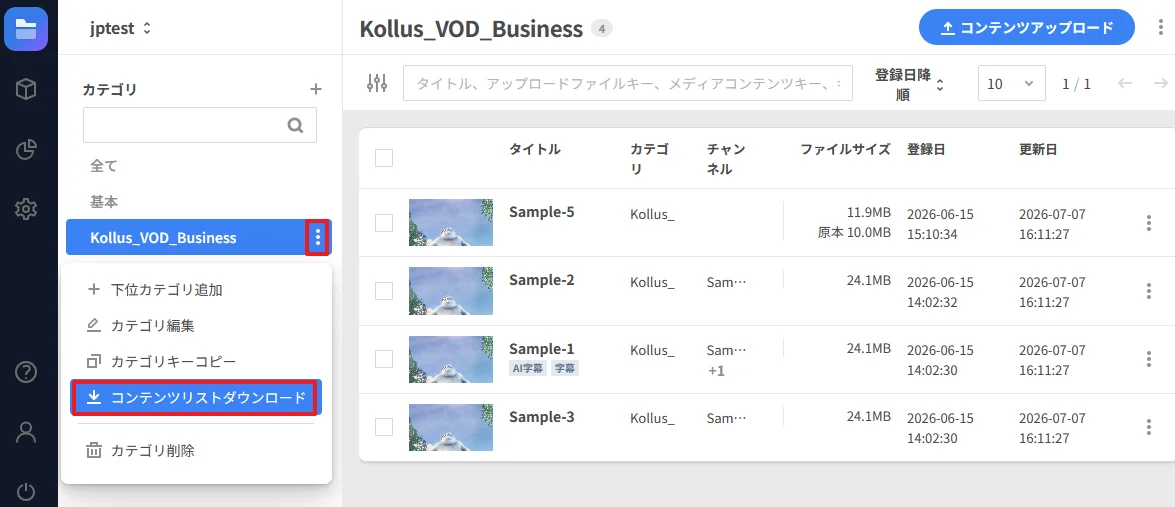Click the power logout icon

(x=26, y=491)
